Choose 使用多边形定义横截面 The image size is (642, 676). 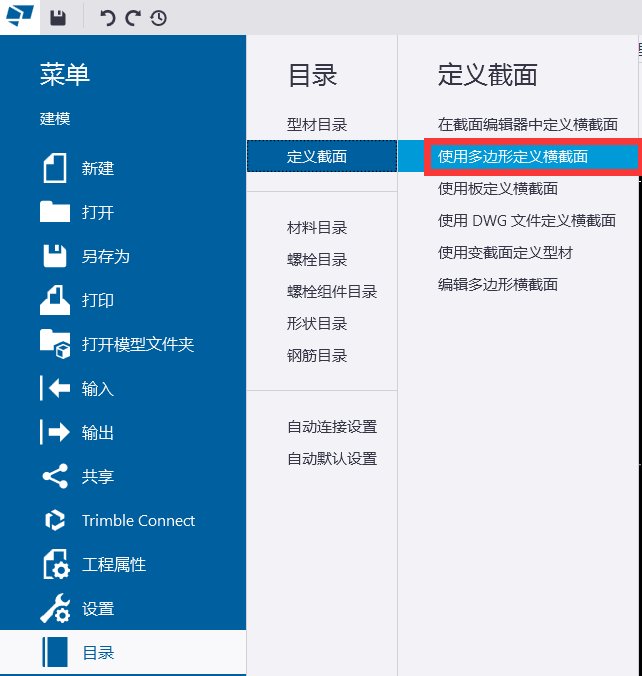[518, 156]
